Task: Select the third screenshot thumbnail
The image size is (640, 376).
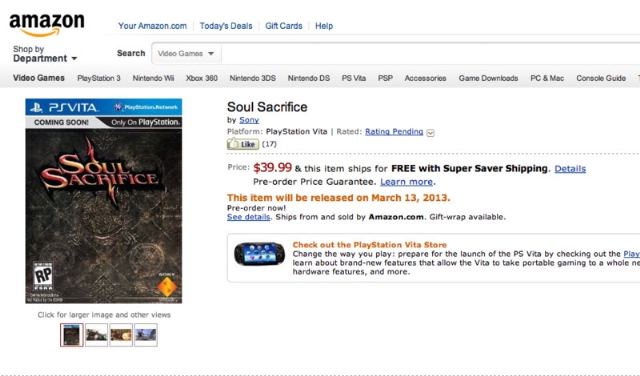Action: coord(121,335)
